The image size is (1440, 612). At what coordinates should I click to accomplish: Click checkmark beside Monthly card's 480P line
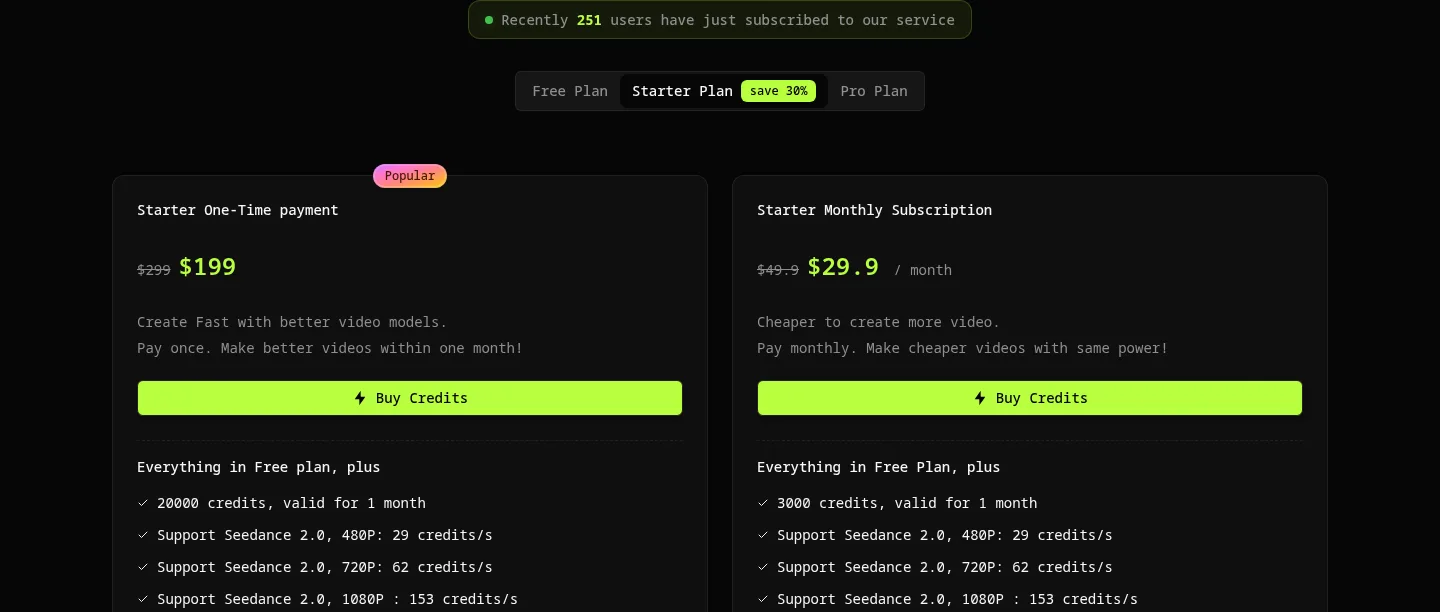click(763, 535)
